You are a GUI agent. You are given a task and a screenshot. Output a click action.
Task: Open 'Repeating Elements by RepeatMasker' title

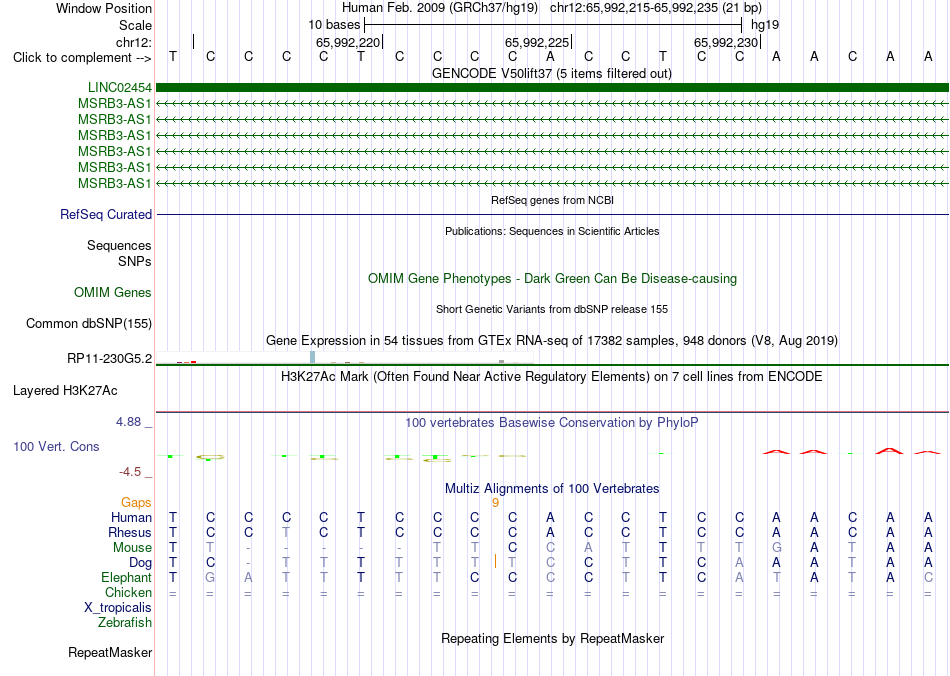[x=552, y=638]
